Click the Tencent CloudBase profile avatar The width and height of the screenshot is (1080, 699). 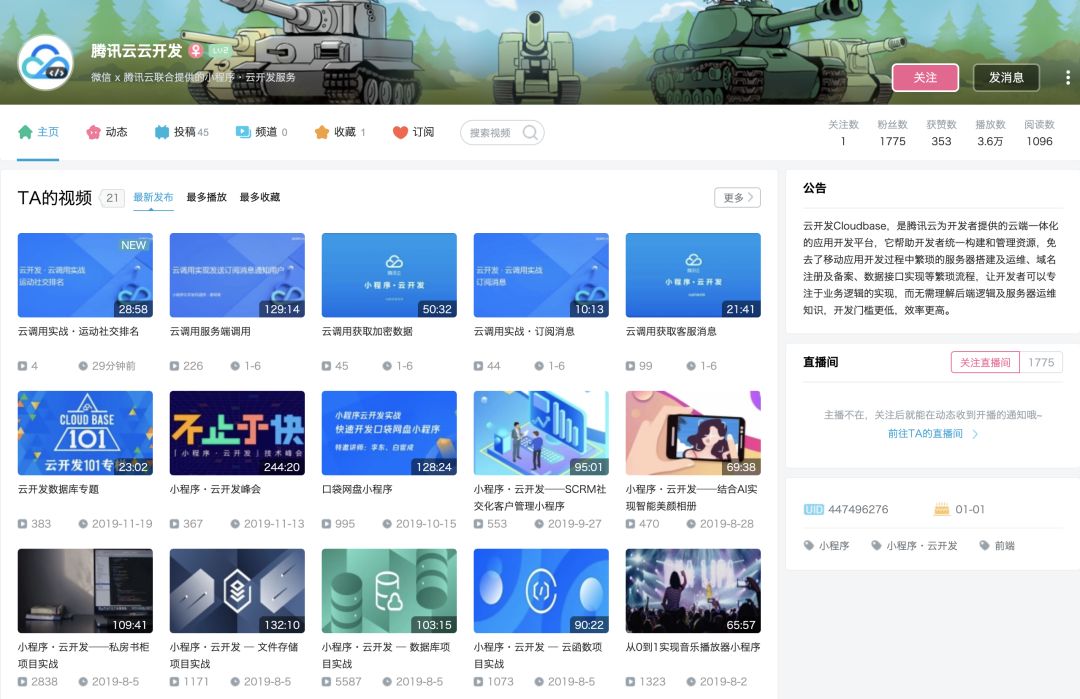click(x=45, y=63)
